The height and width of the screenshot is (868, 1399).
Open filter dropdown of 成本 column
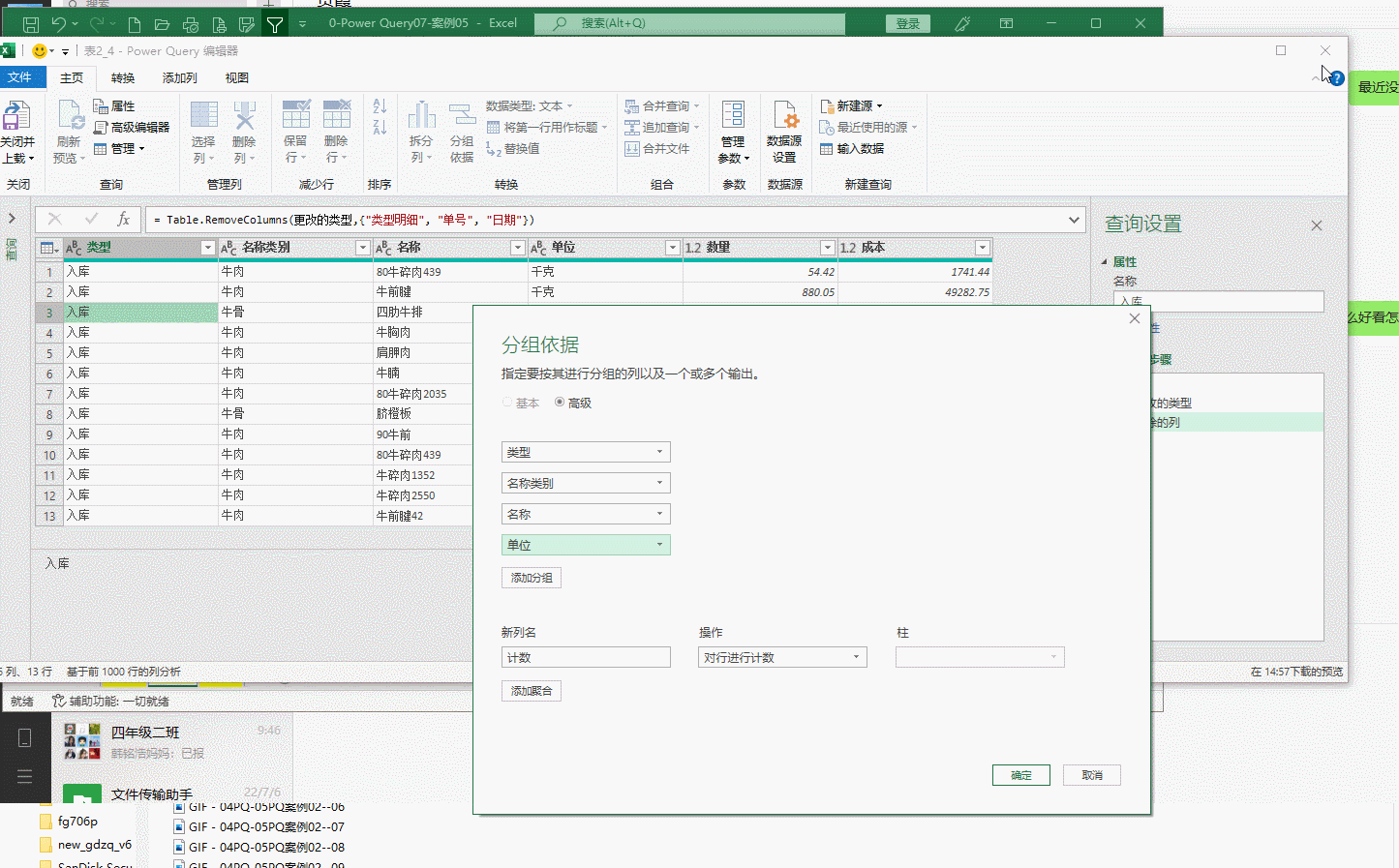982,249
